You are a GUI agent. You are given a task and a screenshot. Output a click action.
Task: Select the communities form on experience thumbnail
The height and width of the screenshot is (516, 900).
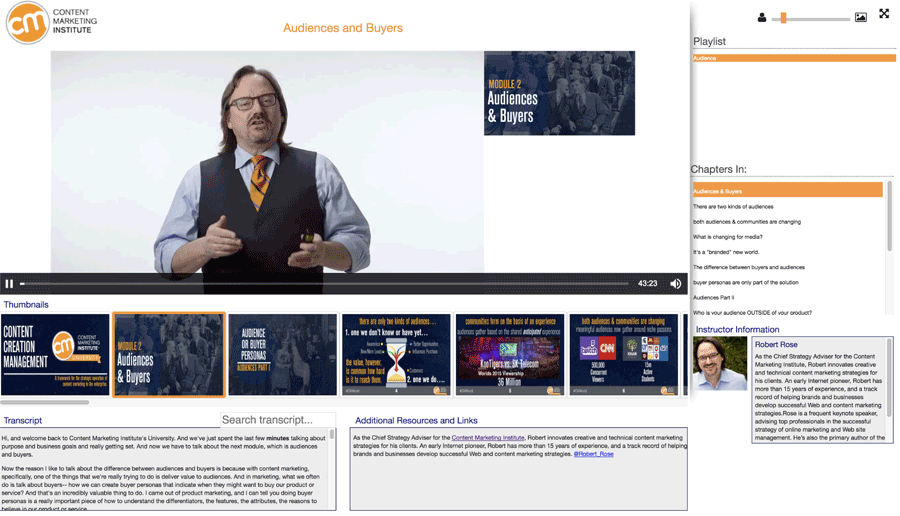(510, 354)
